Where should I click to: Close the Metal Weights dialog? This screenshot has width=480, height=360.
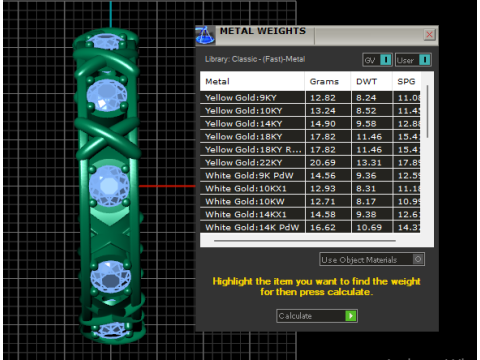point(429,34)
